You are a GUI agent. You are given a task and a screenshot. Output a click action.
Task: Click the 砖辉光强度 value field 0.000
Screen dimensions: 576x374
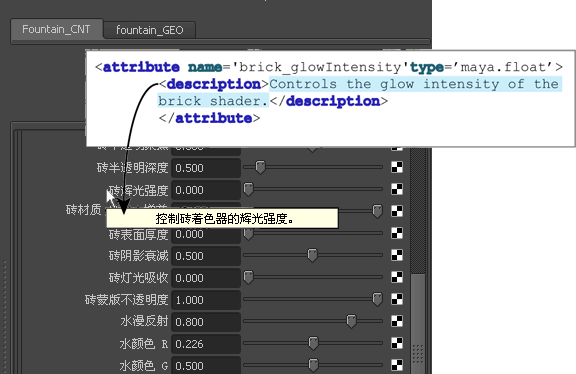[206, 190]
